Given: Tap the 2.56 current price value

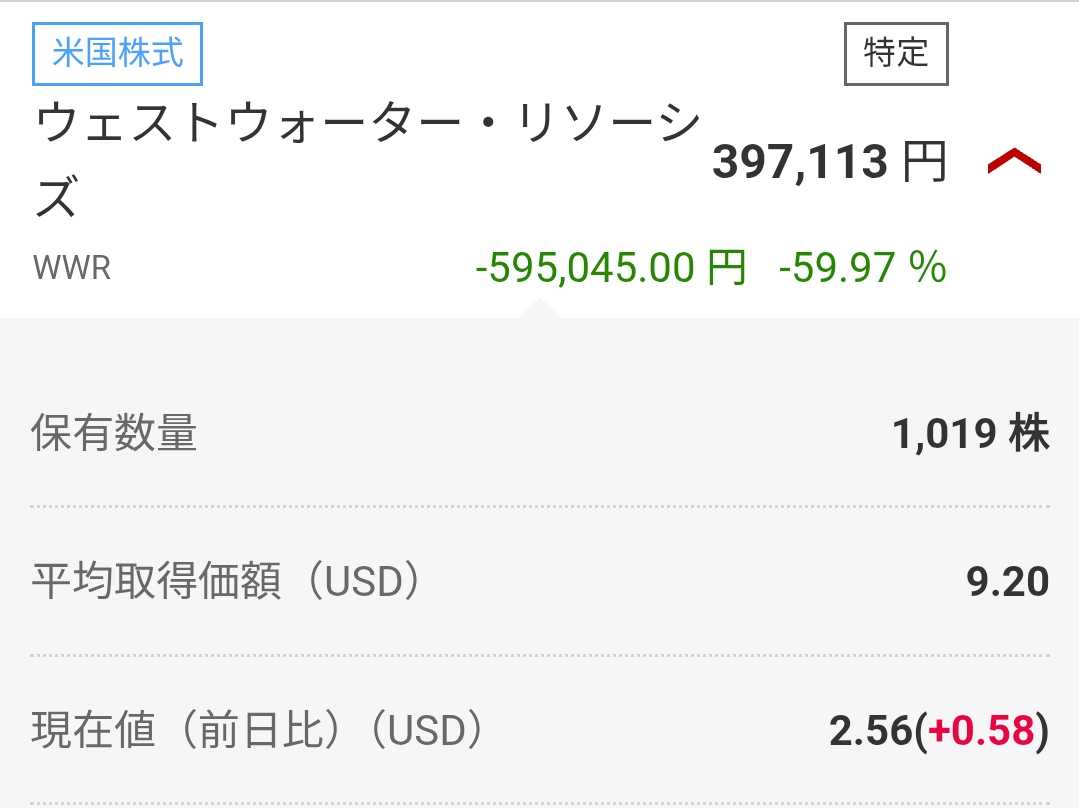Looking at the screenshot, I should (x=871, y=731).
